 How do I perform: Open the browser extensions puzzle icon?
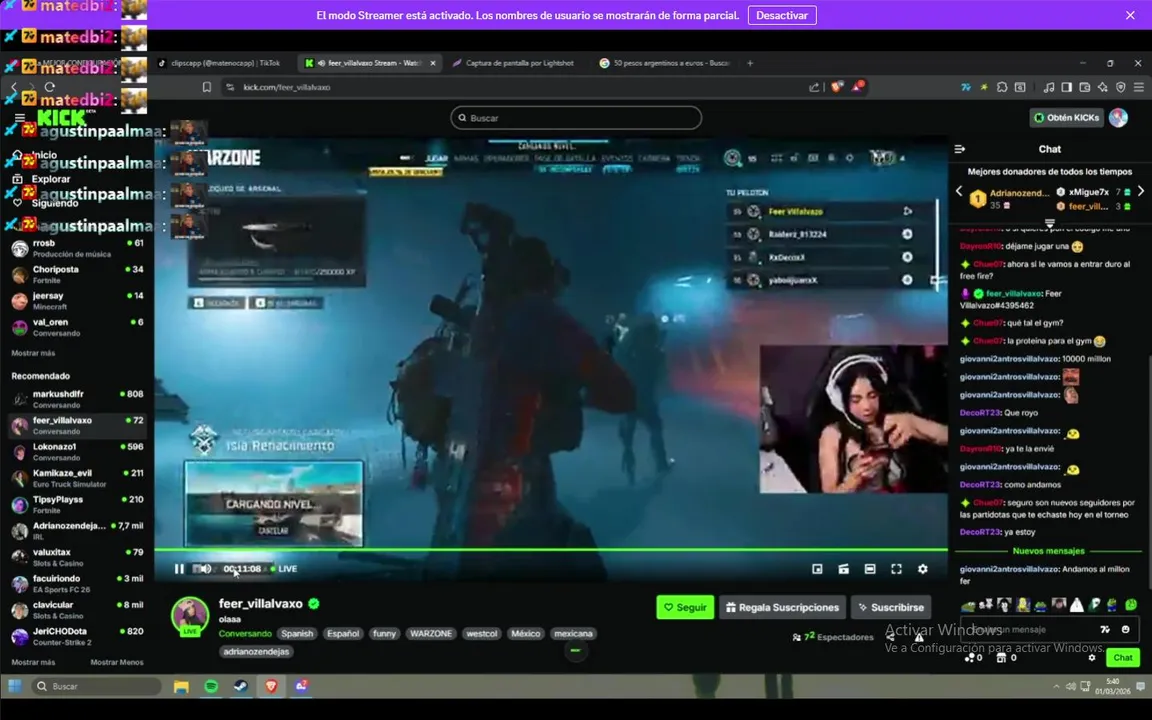pos(1002,87)
